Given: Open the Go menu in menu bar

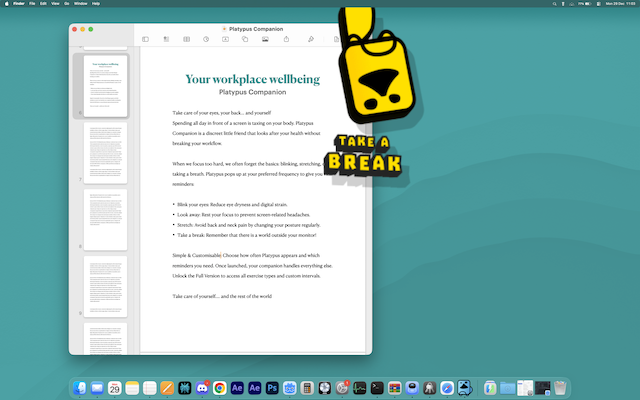Looking at the screenshot, I should (x=66, y=4).
